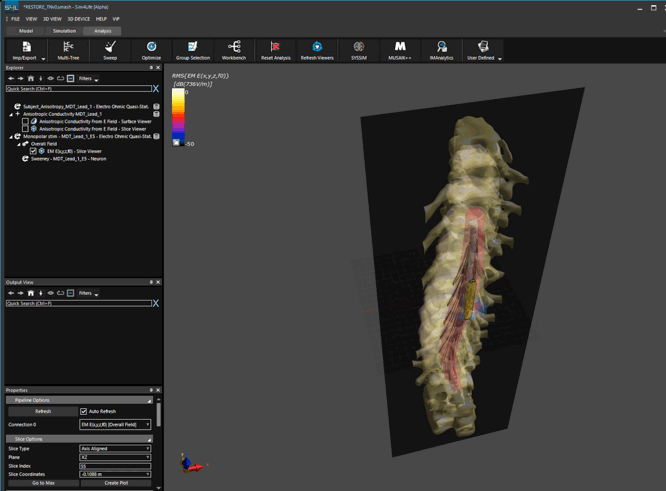Click the Go to Max button
Screen dimensions: 666x491
pyautogui.click(x=43, y=483)
